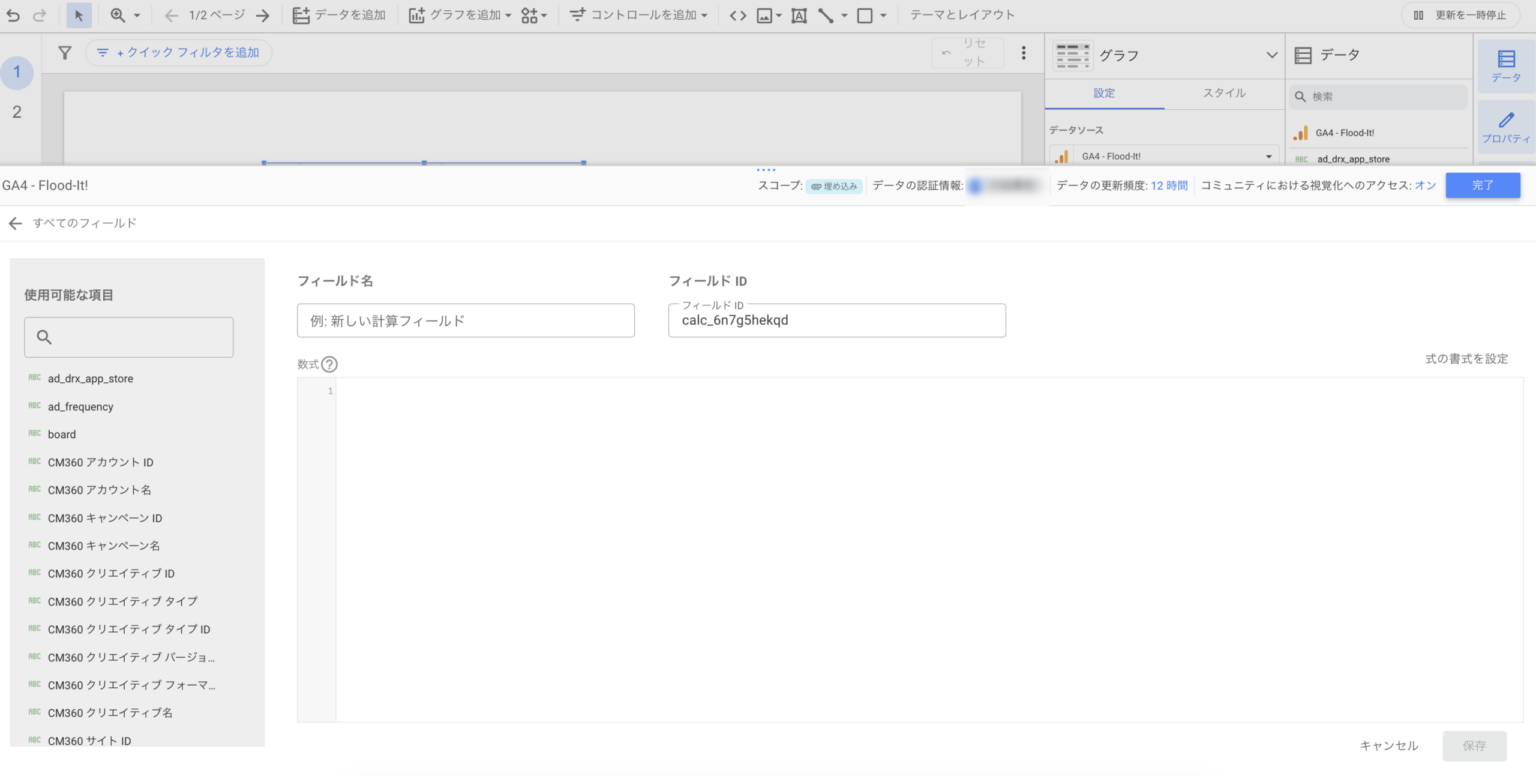
Task: Click the back arrow beside すべてのフィールド
Action: pyautogui.click(x=15, y=223)
